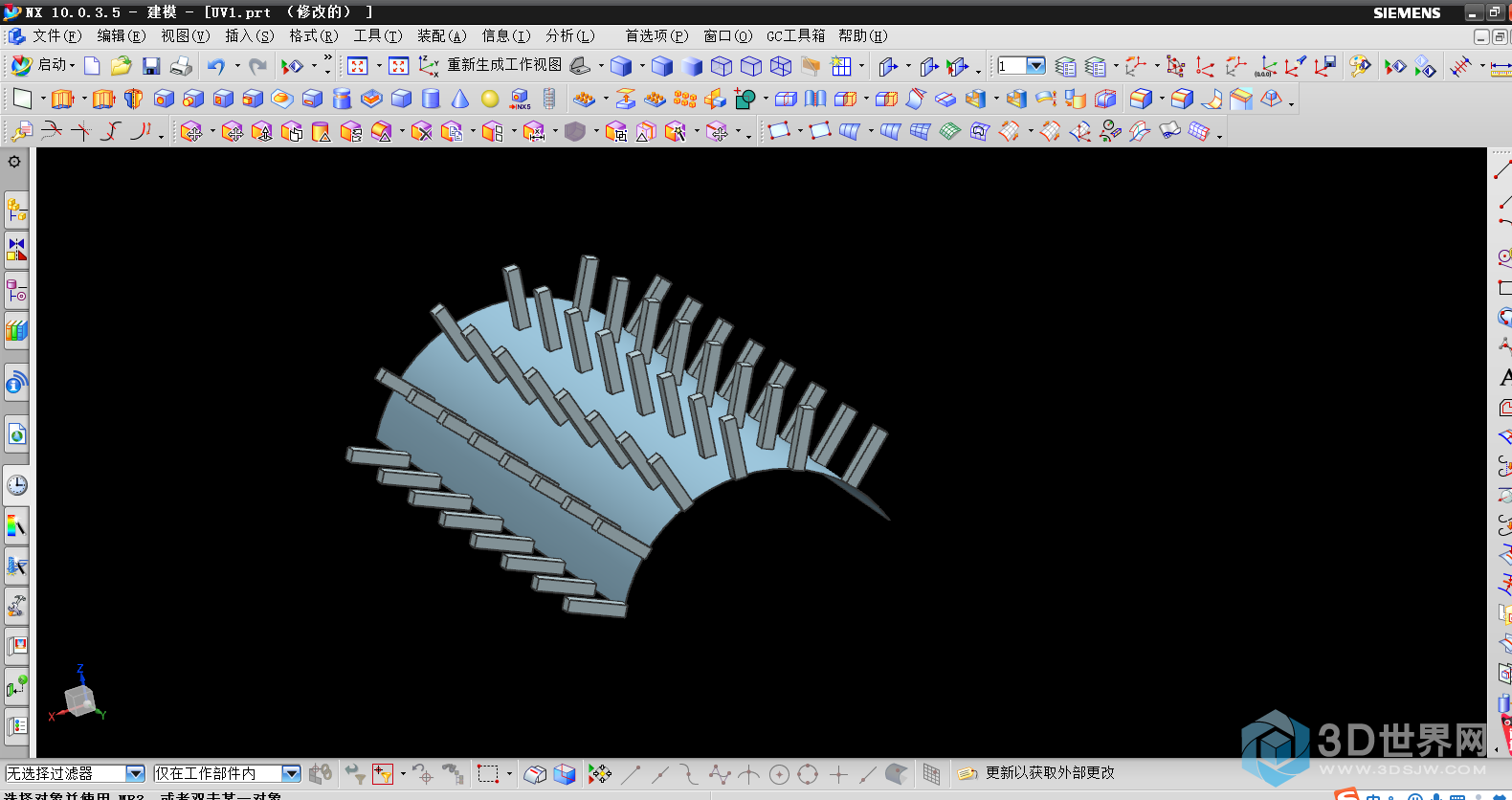Open the work layer number dropdown
Viewport: 1512px width, 800px height.
(1035, 66)
